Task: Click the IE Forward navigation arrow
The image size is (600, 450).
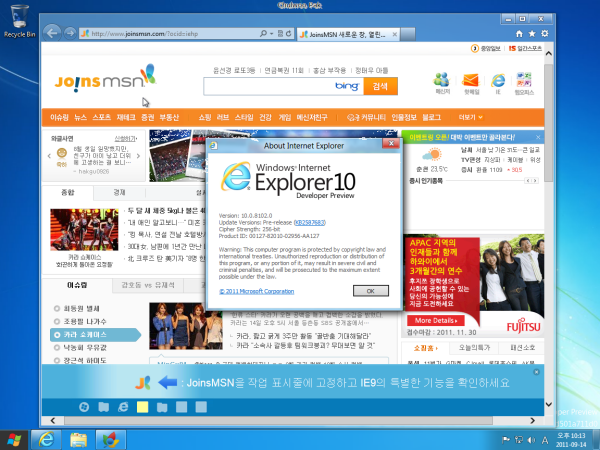Action: 70,33
